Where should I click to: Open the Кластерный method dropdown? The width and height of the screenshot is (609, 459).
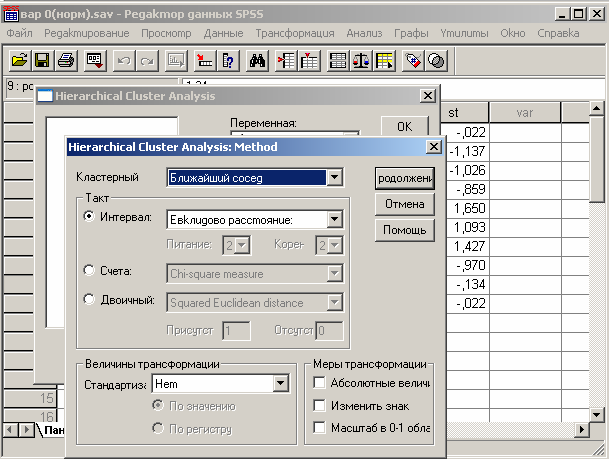click(334, 177)
